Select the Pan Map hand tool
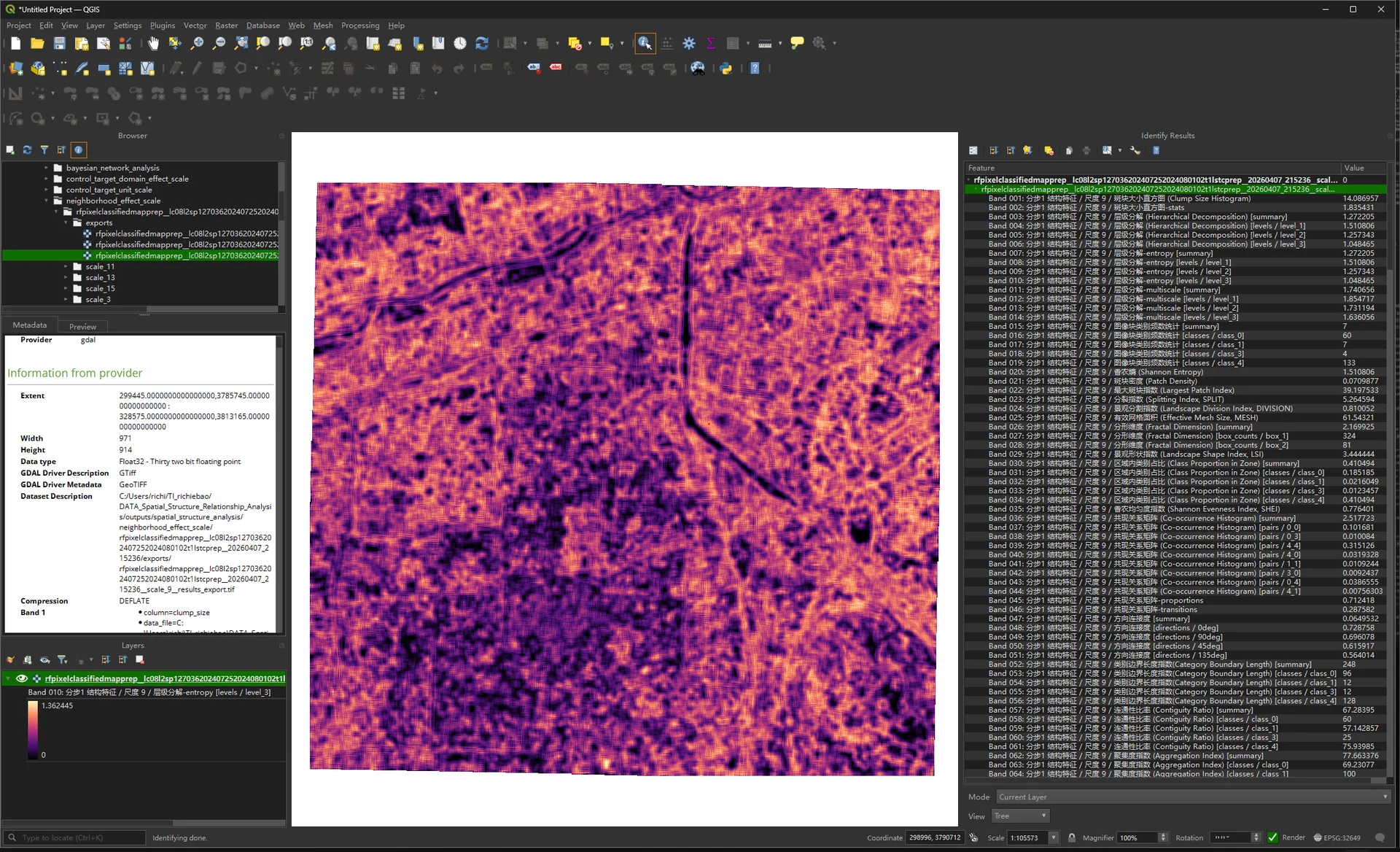The image size is (1400, 852). pos(153,44)
